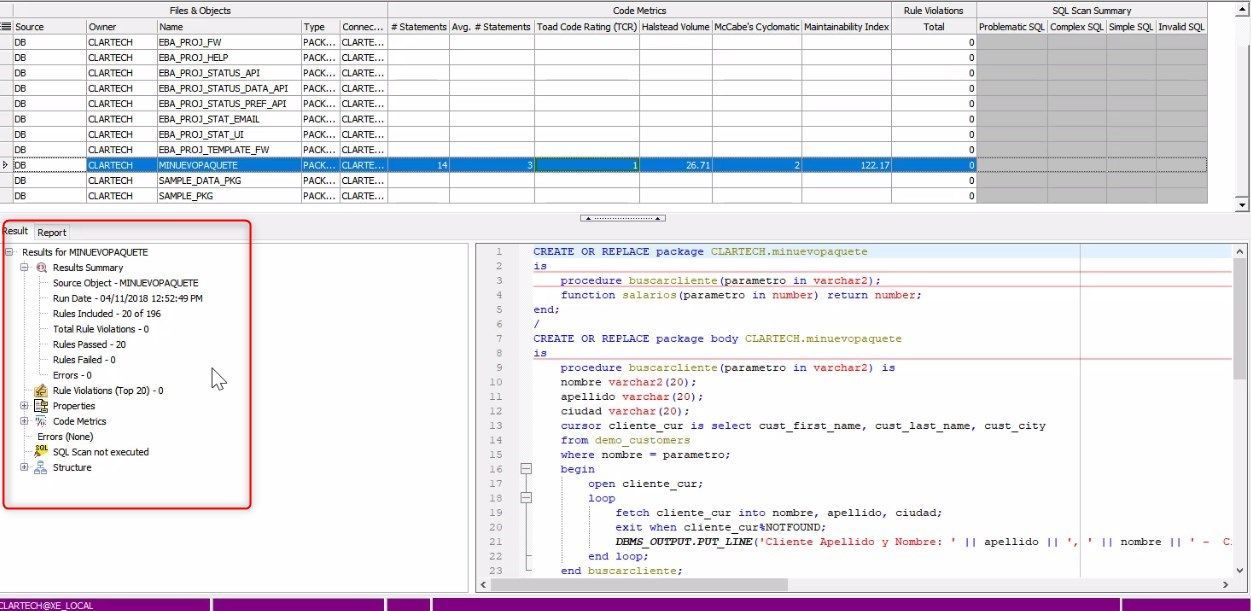Sort by the Owner column header
This screenshot has width=1251, height=611.
tap(121, 27)
